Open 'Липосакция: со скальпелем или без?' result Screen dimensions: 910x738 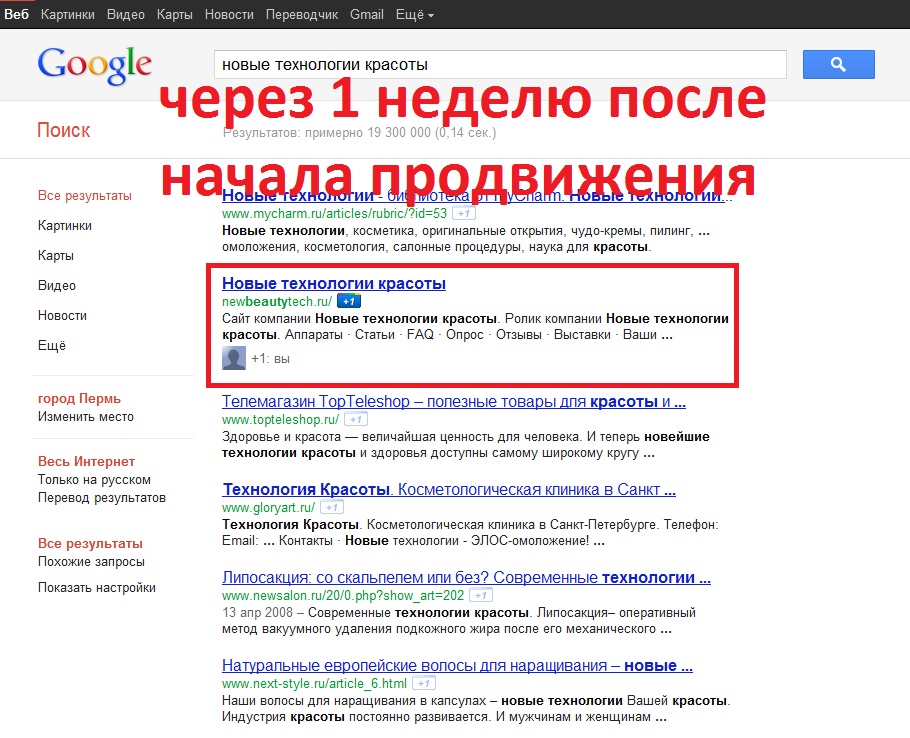pyautogui.click(x=466, y=577)
